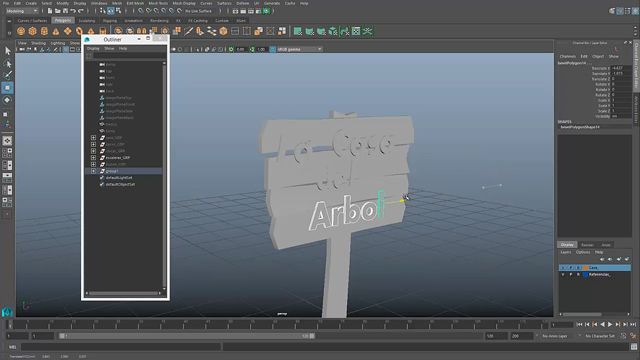
Task: Open the Mesh Tools menu
Action: [x=158, y=3]
